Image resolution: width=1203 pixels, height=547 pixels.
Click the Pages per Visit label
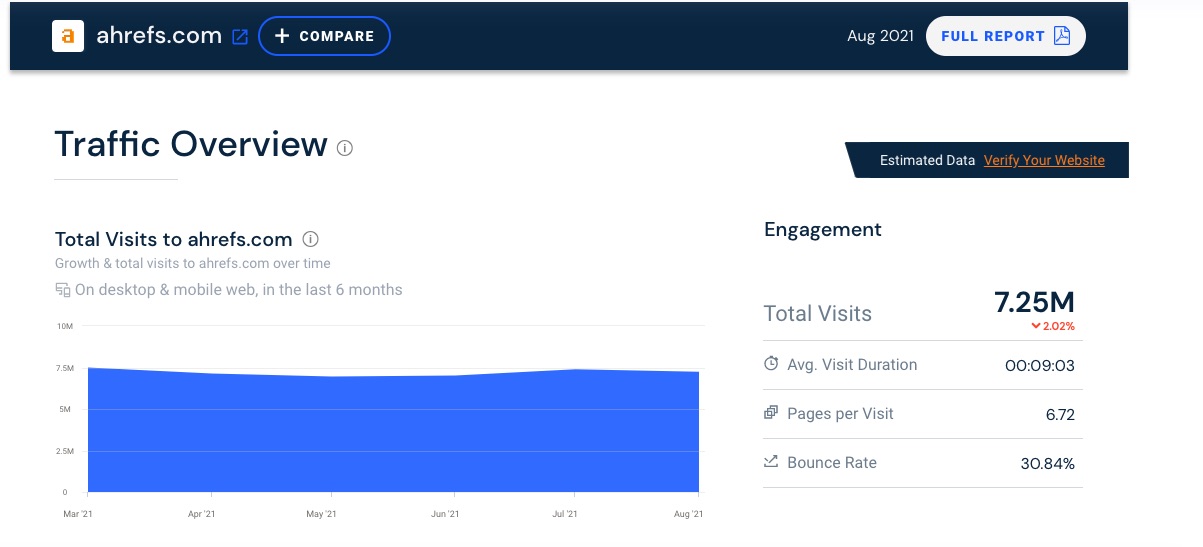click(x=840, y=413)
